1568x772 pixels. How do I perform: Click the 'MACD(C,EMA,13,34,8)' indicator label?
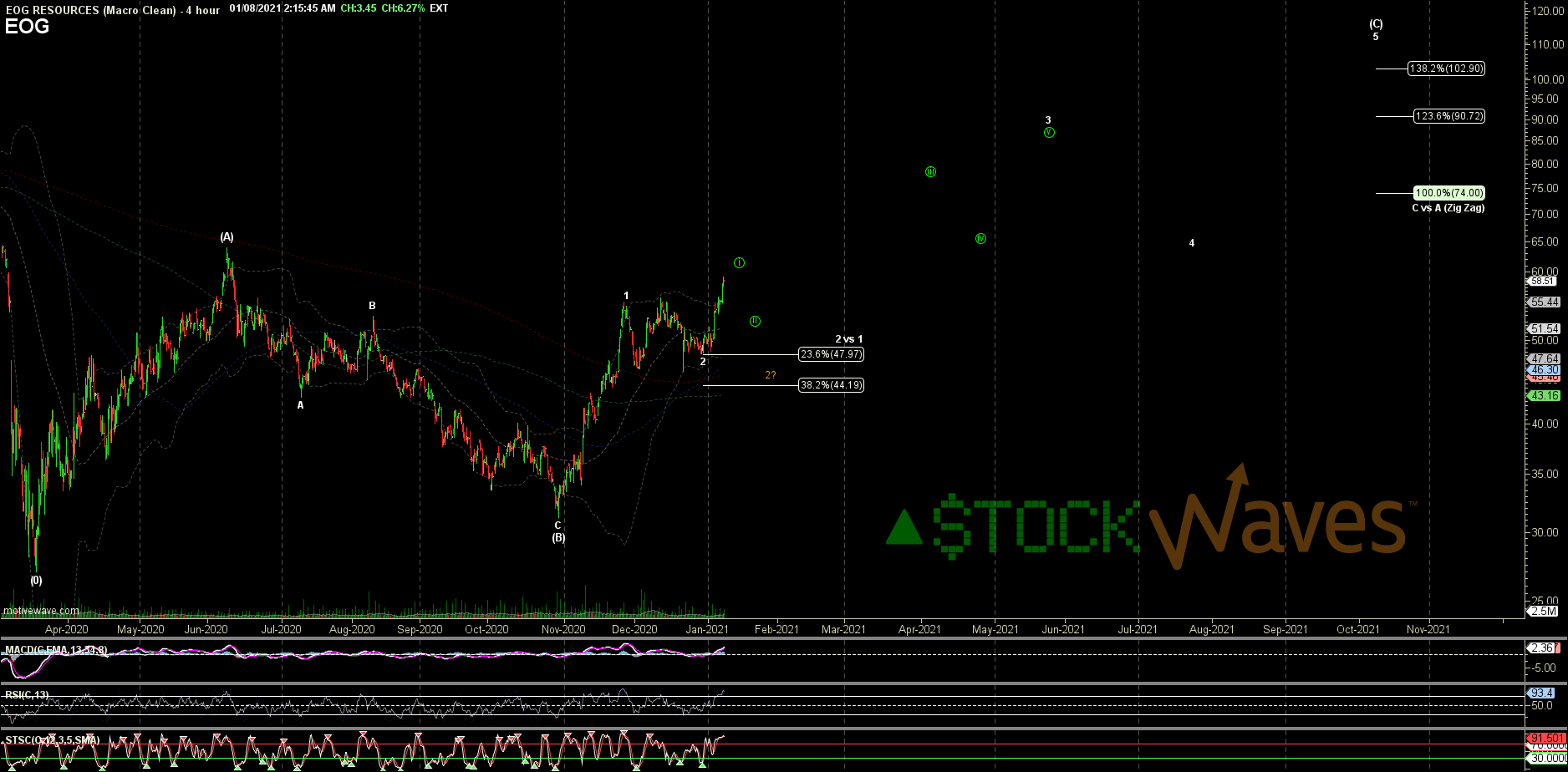pyautogui.click(x=55, y=649)
